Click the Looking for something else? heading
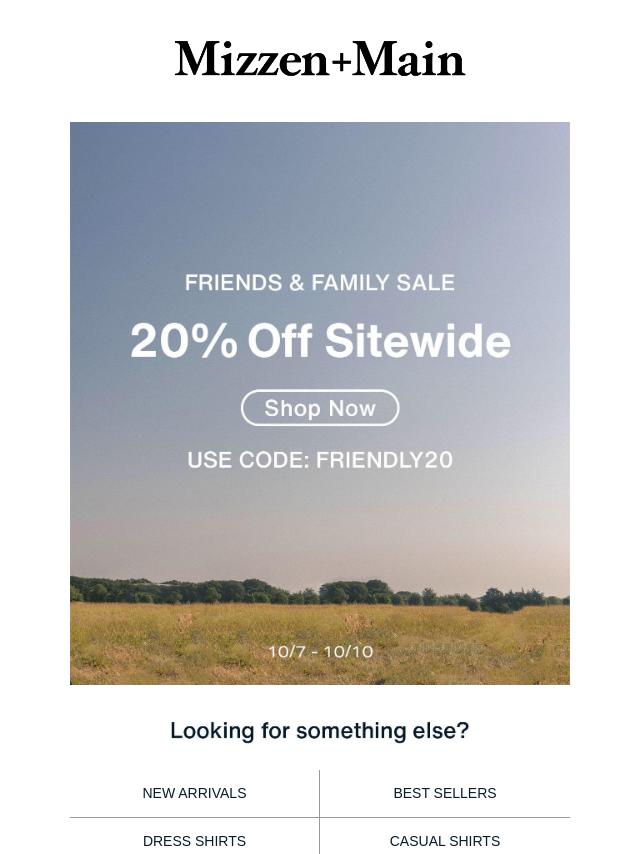 pos(320,730)
